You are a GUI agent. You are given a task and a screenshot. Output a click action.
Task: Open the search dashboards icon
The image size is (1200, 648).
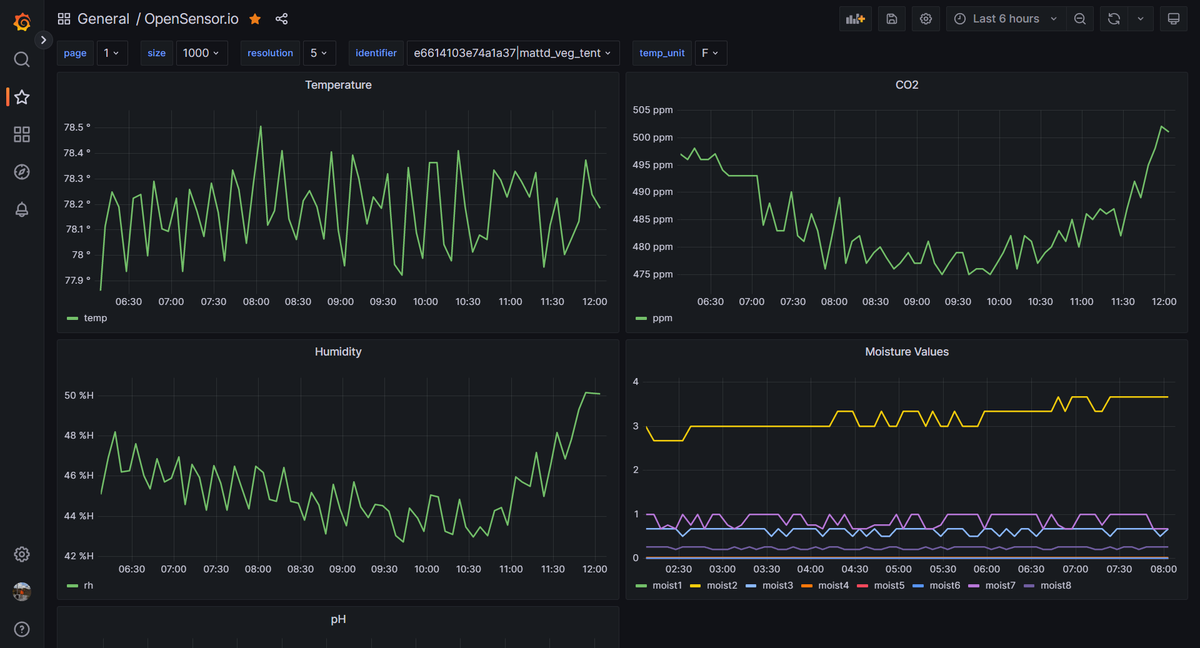22,60
